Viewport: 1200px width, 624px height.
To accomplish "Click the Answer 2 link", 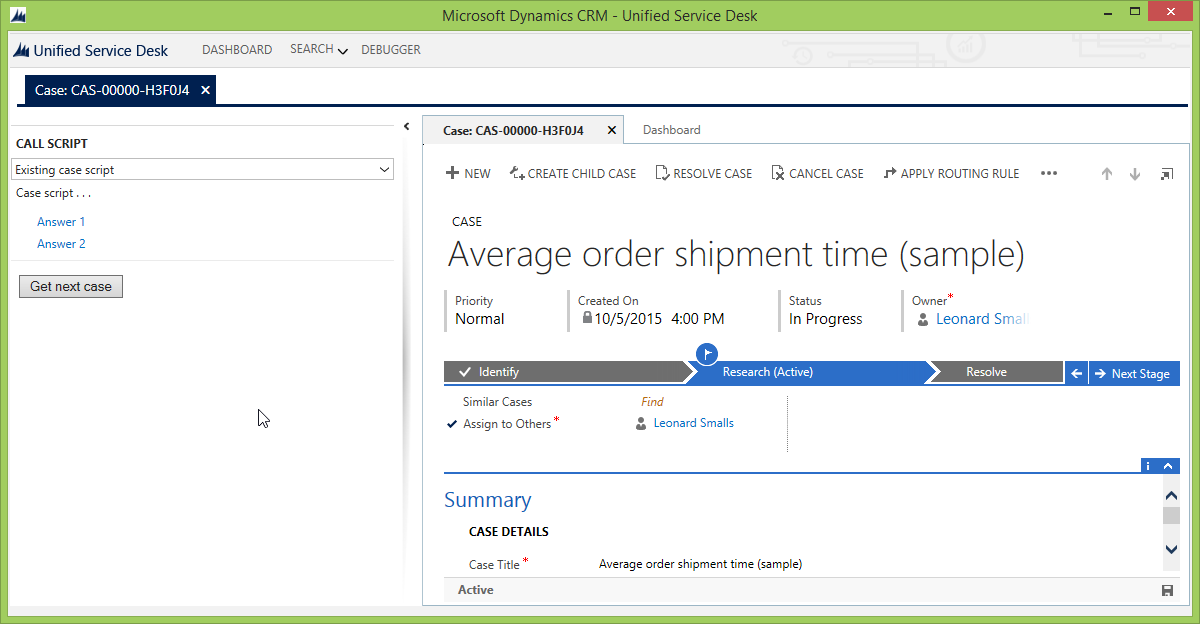I will [x=61, y=244].
